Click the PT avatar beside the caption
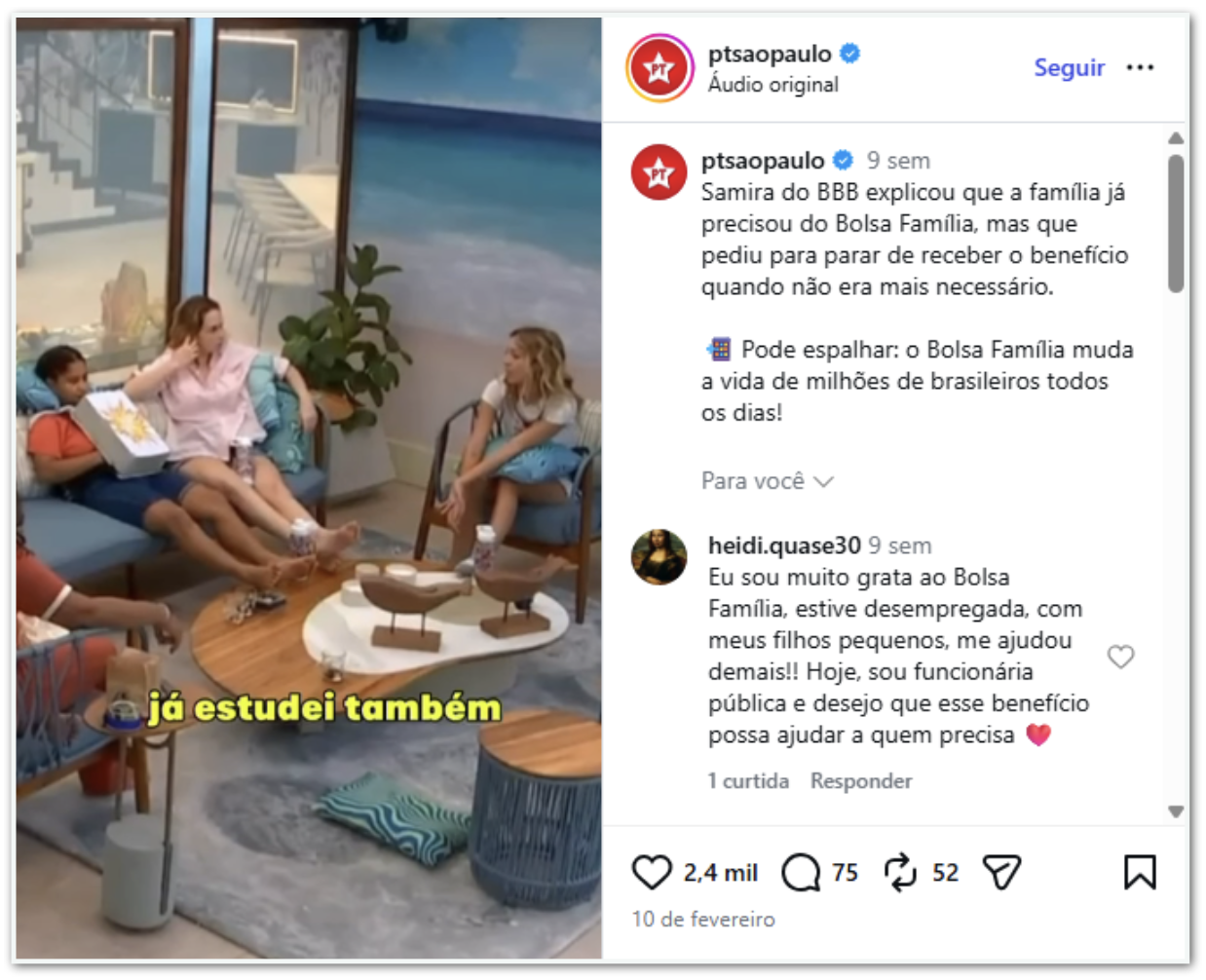Viewport: 1206px width, 980px height. [660, 171]
